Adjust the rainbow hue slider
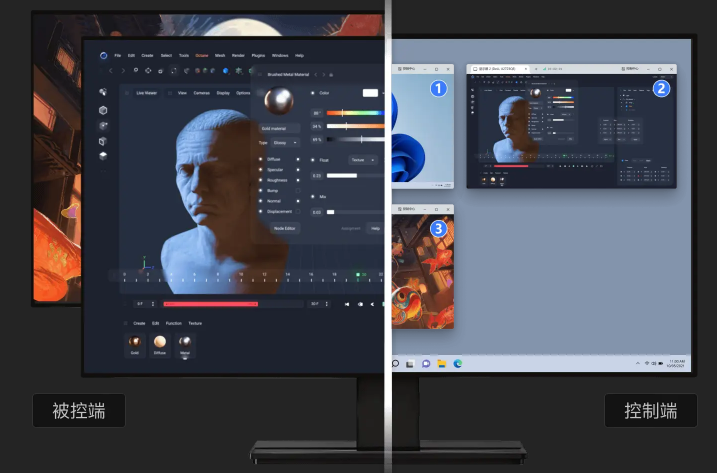The height and width of the screenshot is (473, 717). point(355,113)
